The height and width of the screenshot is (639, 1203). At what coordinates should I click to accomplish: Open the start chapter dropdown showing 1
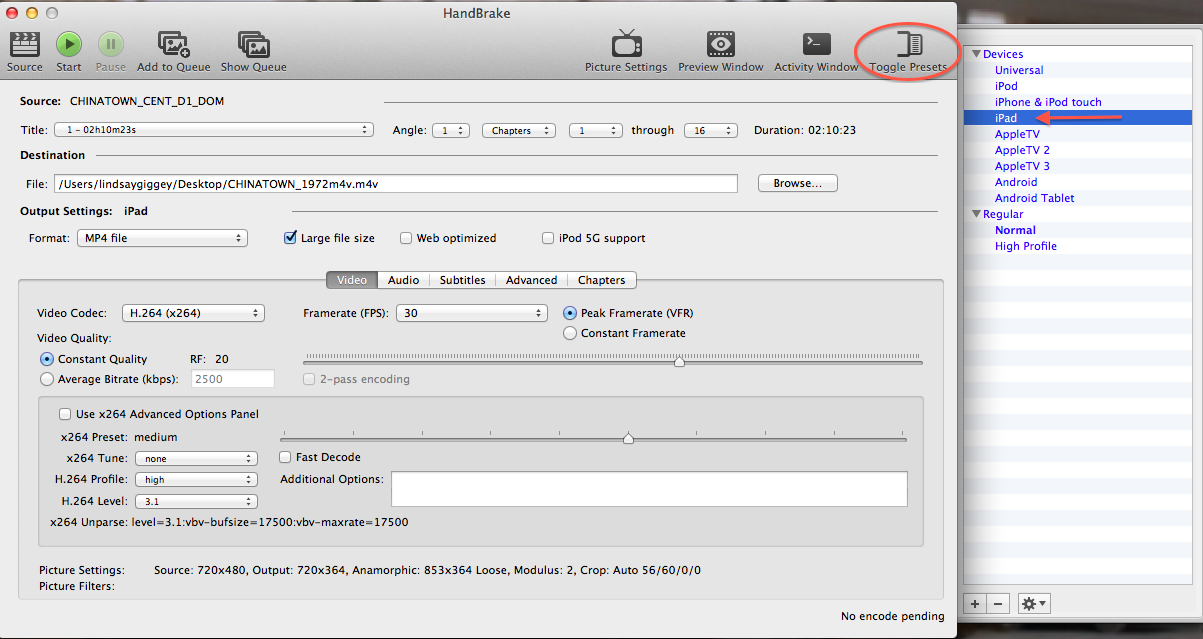click(596, 130)
